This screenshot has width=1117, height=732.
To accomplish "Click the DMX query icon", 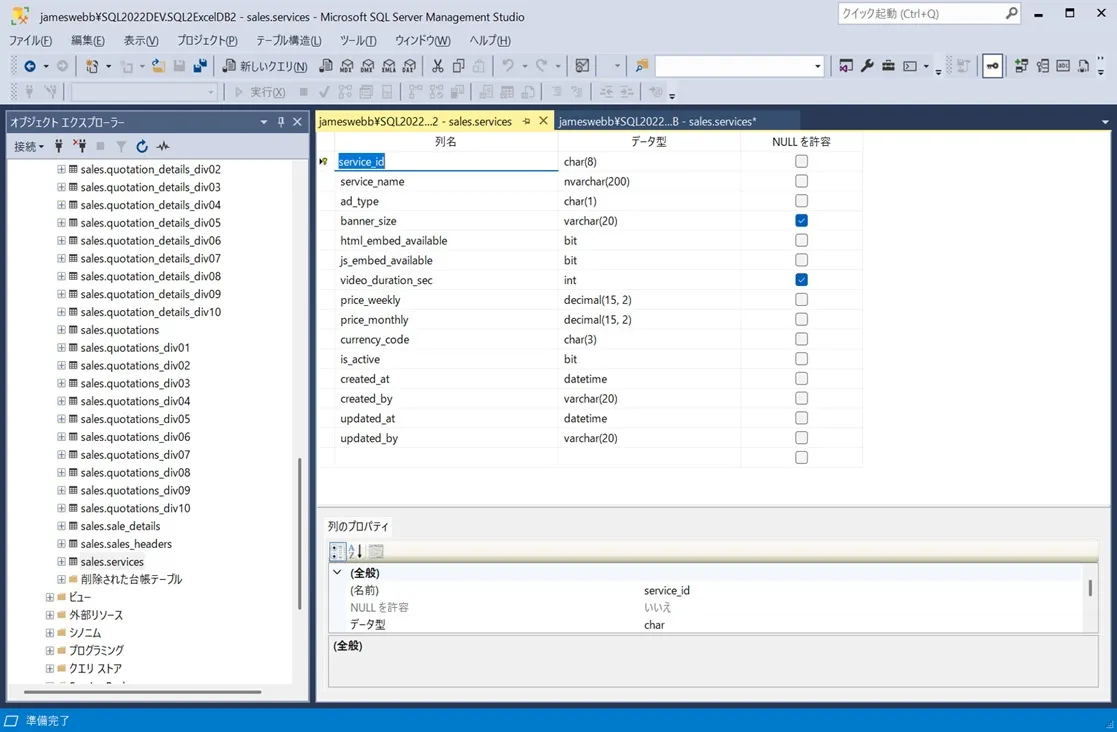I will pos(368,66).
